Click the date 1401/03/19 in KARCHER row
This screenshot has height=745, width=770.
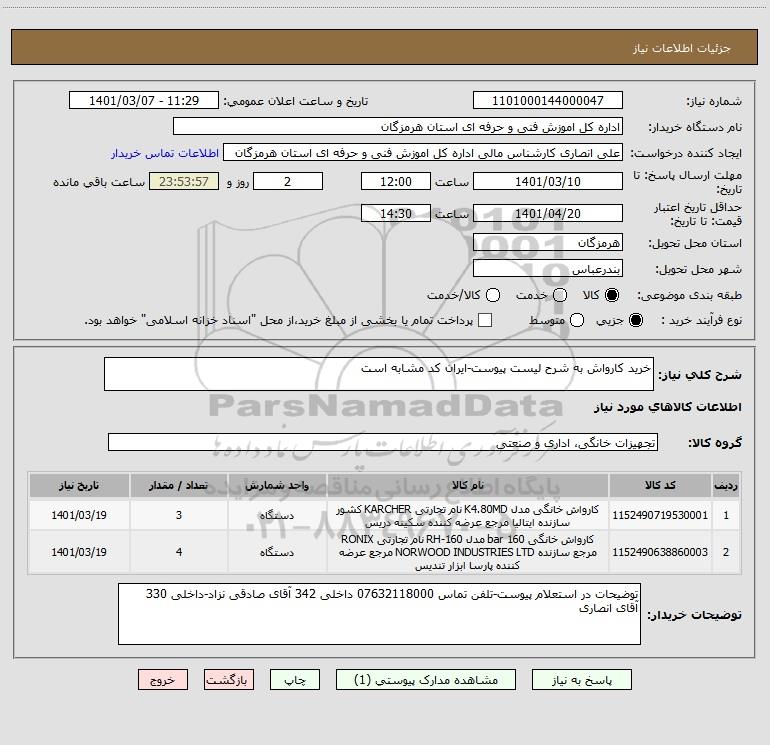pos(79,515)
